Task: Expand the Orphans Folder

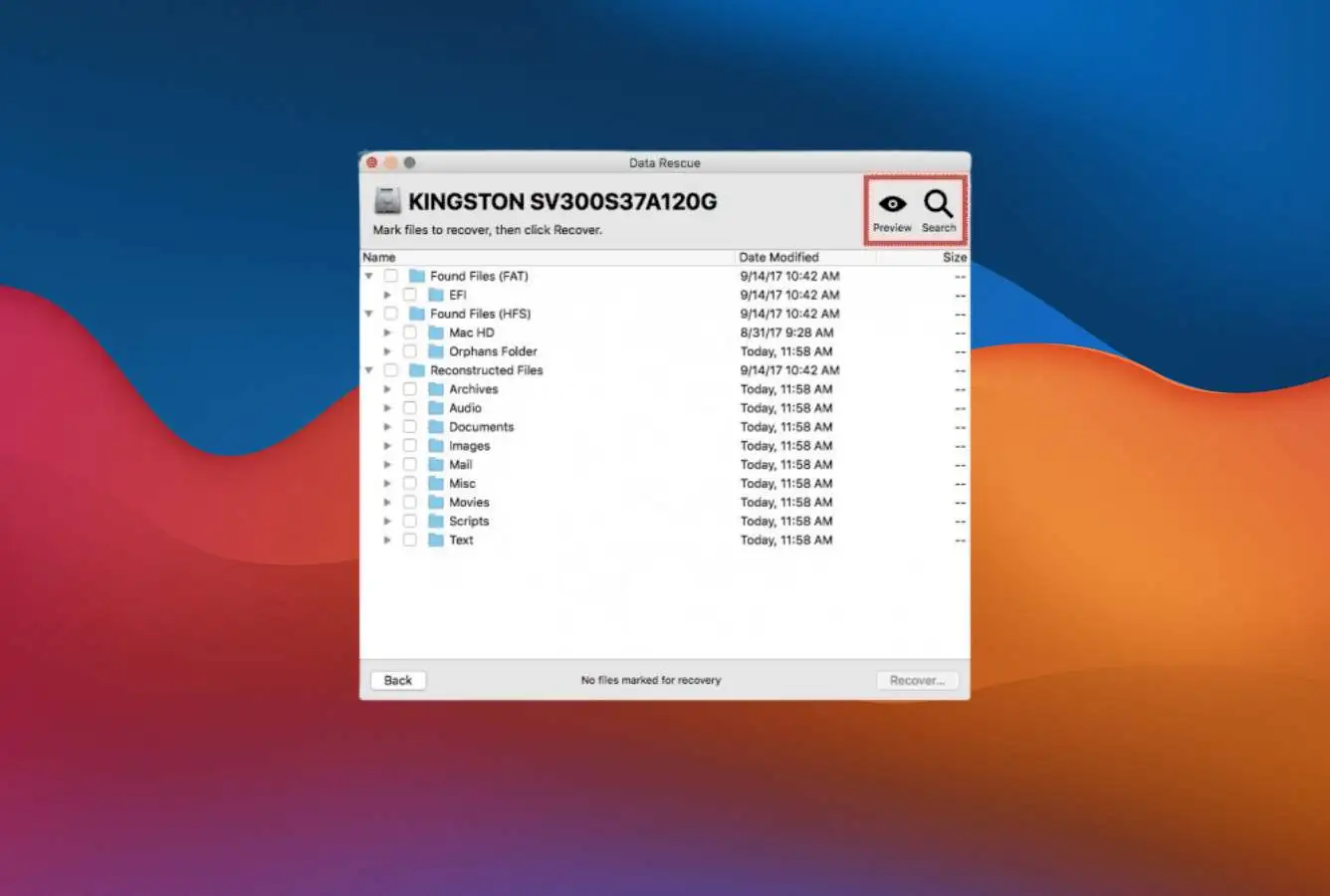Action: (388, 351)
